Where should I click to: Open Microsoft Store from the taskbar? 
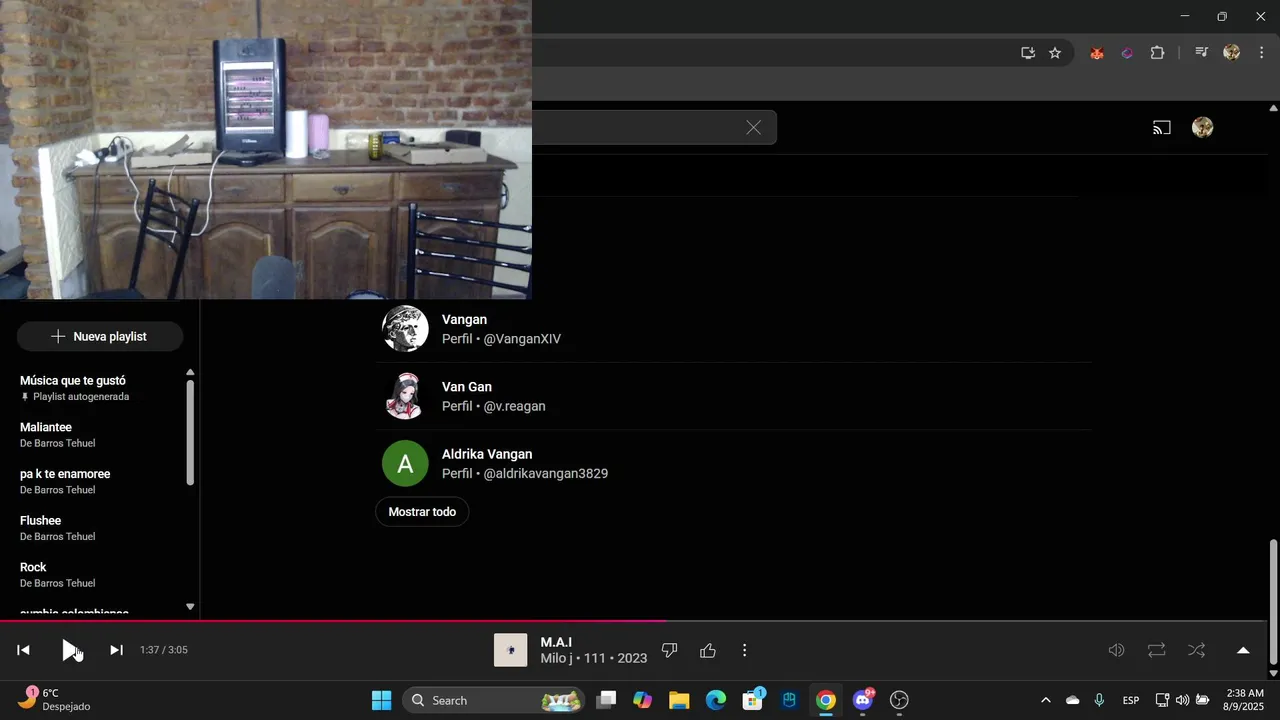752,700
